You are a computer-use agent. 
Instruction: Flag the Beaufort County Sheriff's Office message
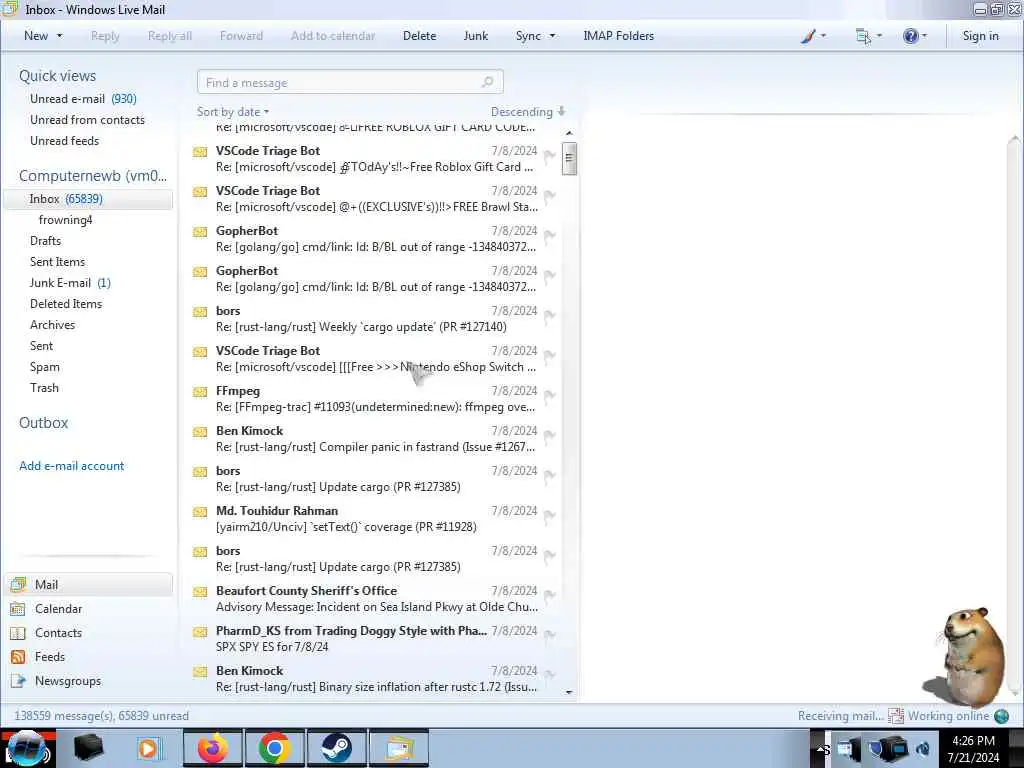[x=550, y=596]
